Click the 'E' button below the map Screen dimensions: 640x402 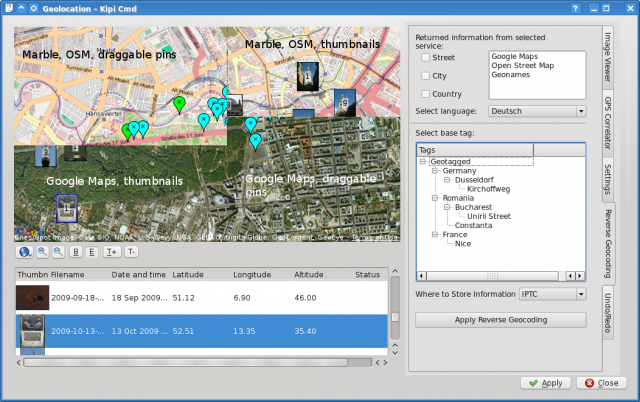coord(91,252)
